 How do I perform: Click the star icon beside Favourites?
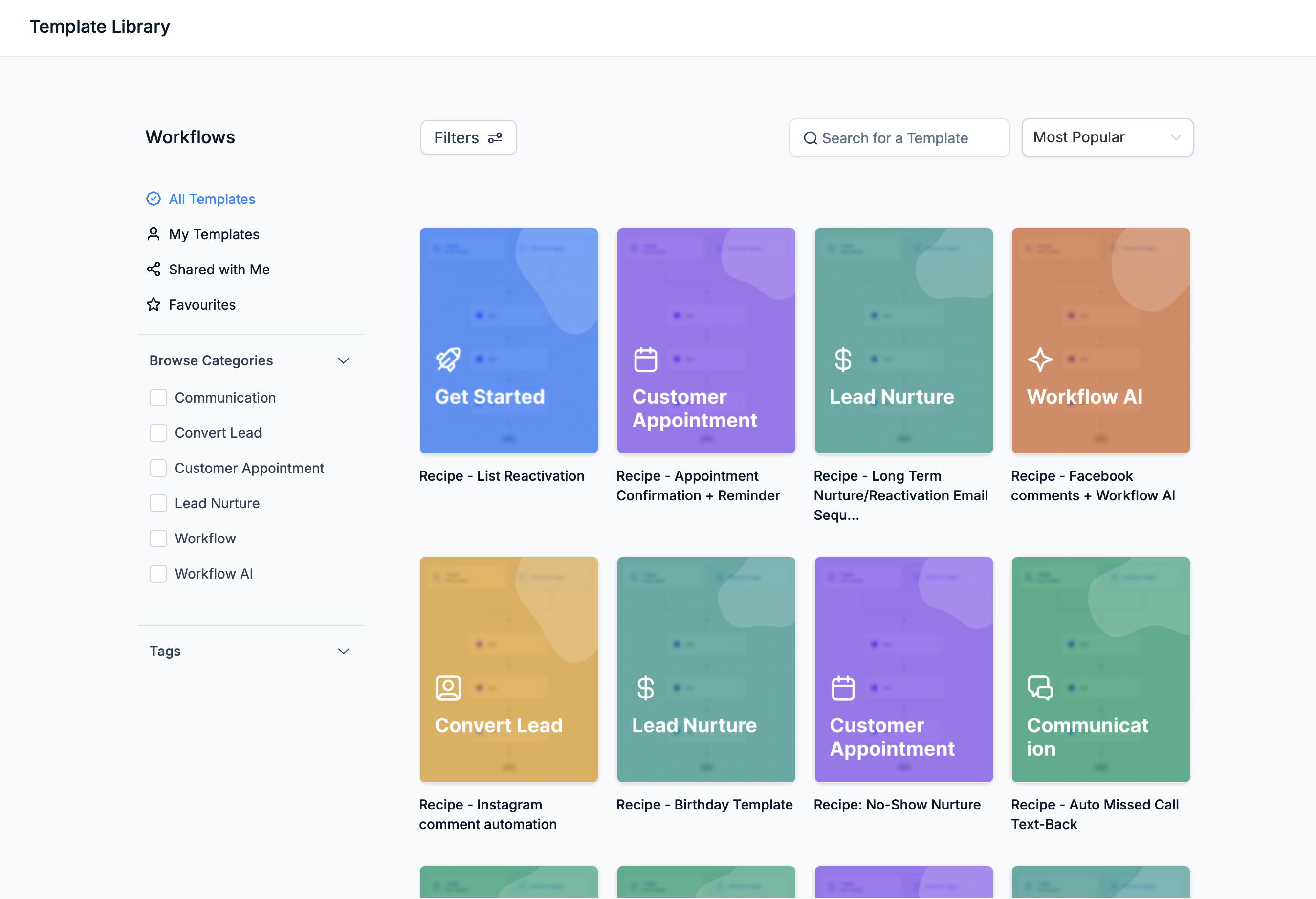pos(154,304)
